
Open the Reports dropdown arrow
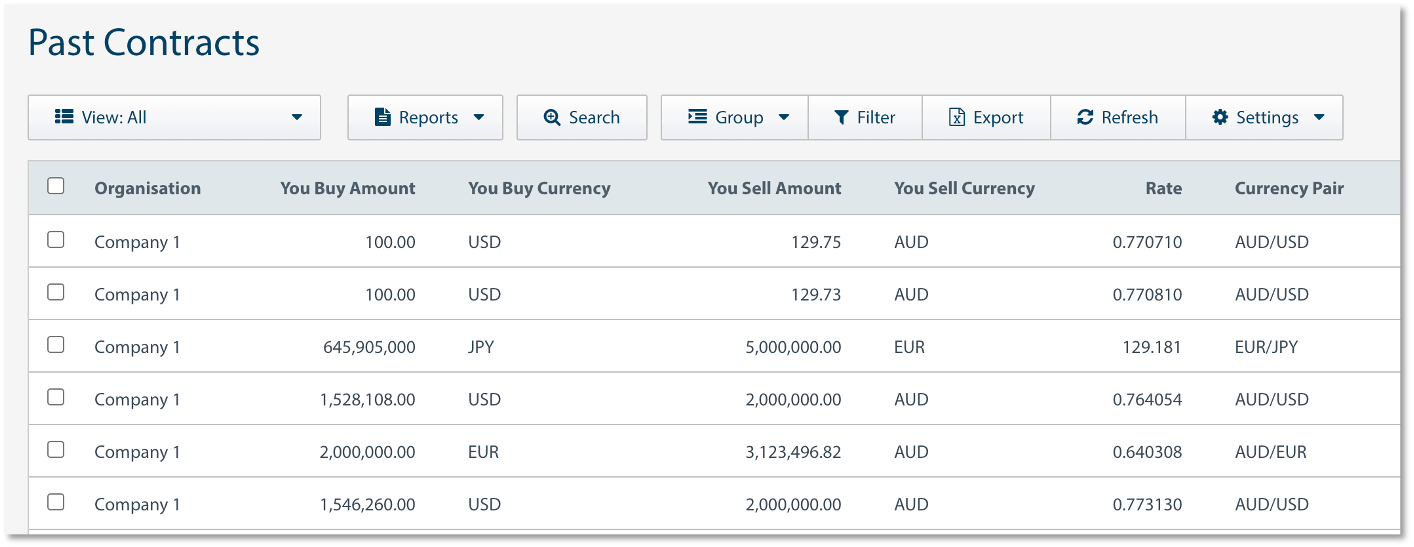(x=479, y=117)
